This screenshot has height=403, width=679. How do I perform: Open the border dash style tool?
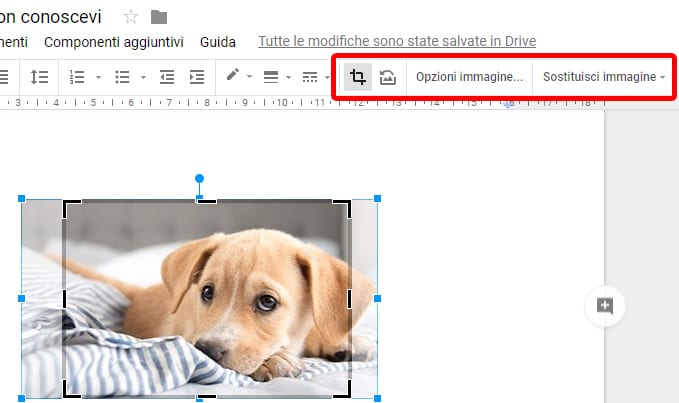pos(310,77)
